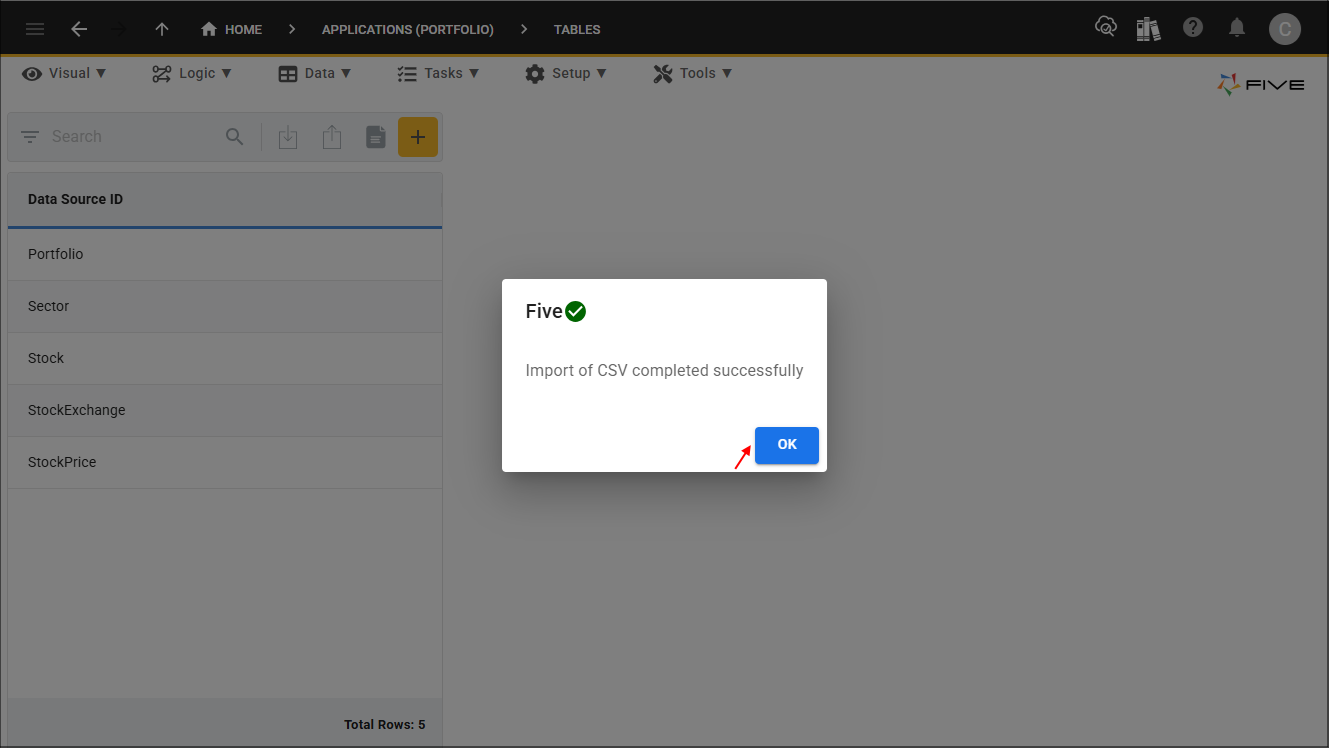The image size is (1329, 748).
Task: Click the document file icon
Action: click(376, 137)
